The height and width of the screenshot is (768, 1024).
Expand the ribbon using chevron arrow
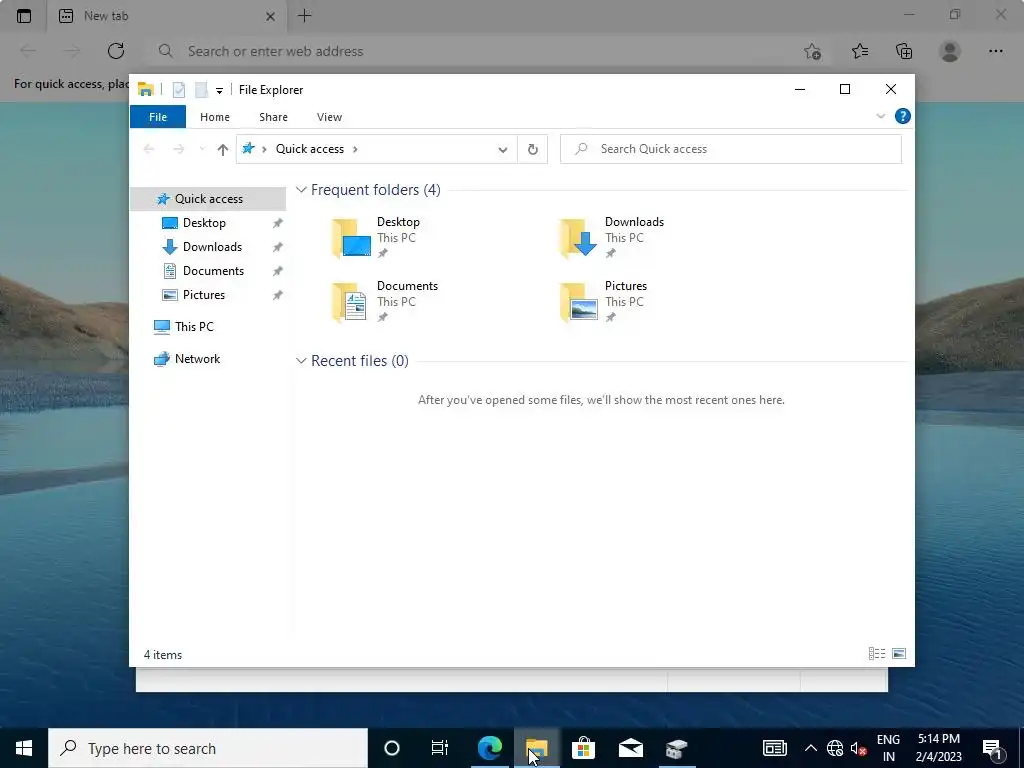coord(880,116)
